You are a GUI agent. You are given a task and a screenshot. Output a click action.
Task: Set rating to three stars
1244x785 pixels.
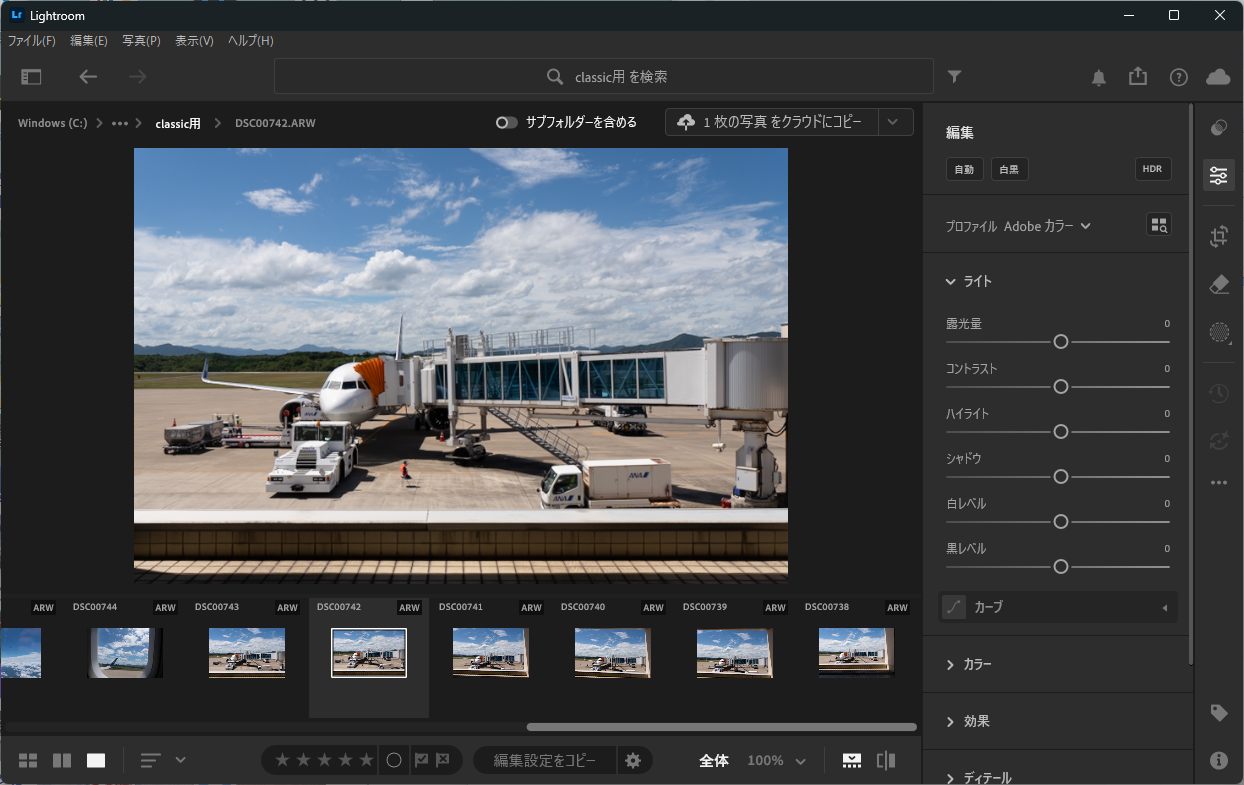(x=324, y=761)
